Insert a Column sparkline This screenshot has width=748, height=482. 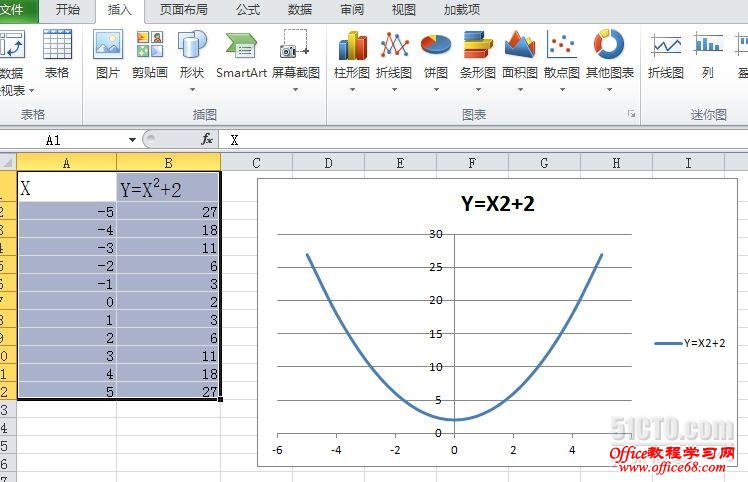point(708,54)
